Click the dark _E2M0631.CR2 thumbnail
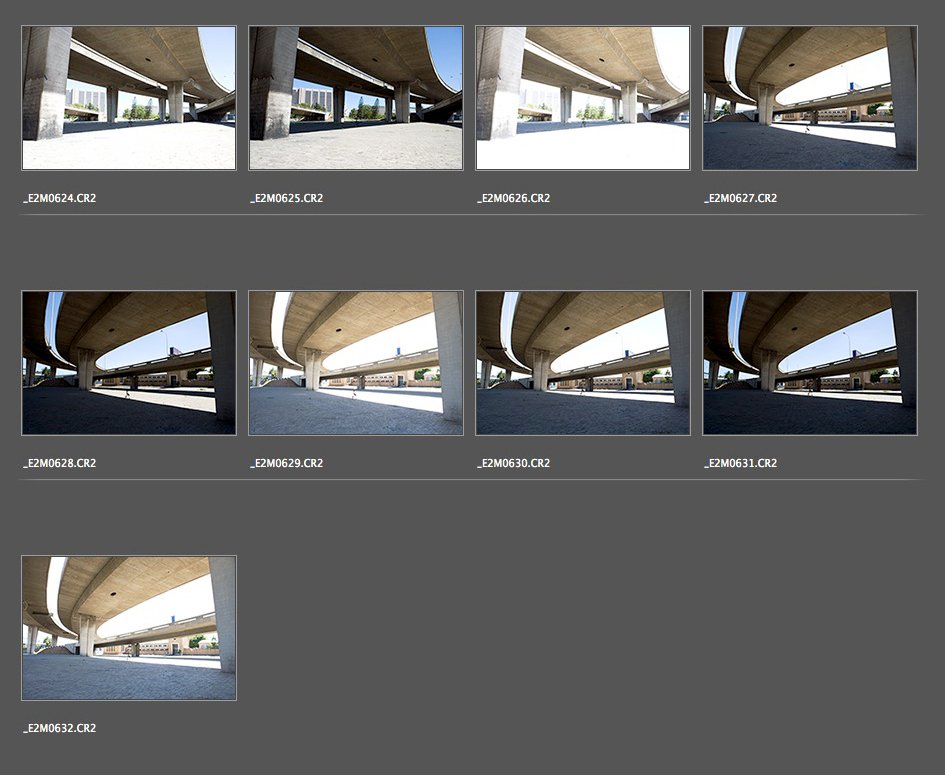This screenshot has height=775, width=945. (810, 363)
